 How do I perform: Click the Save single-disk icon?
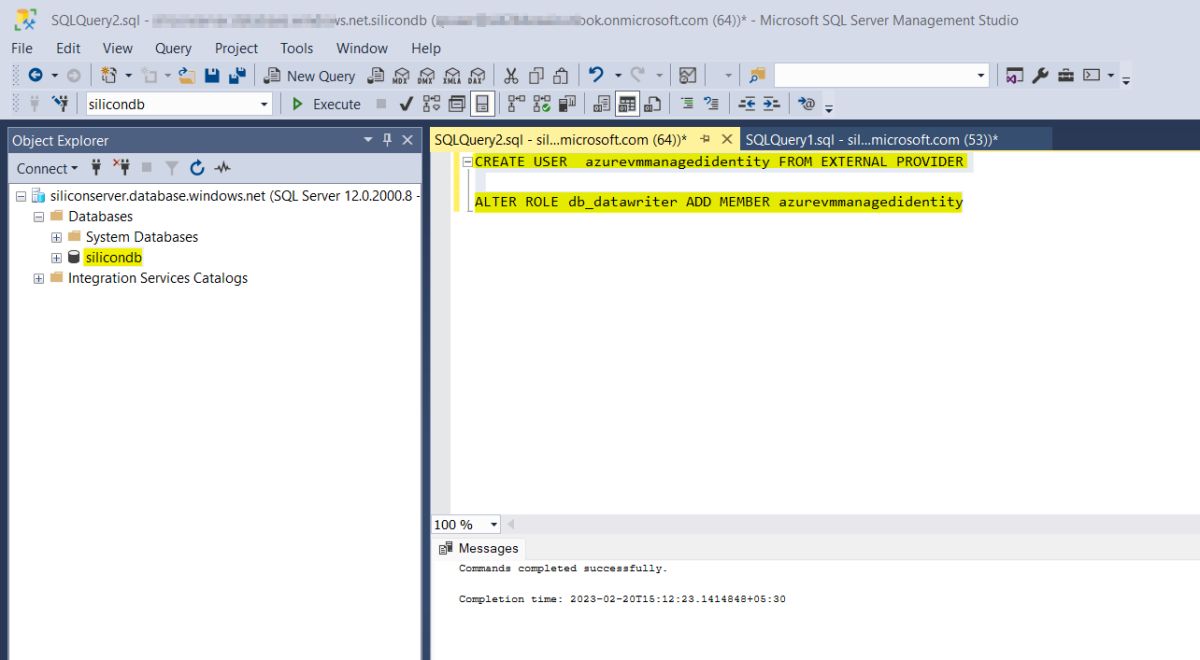coord(212,75)
